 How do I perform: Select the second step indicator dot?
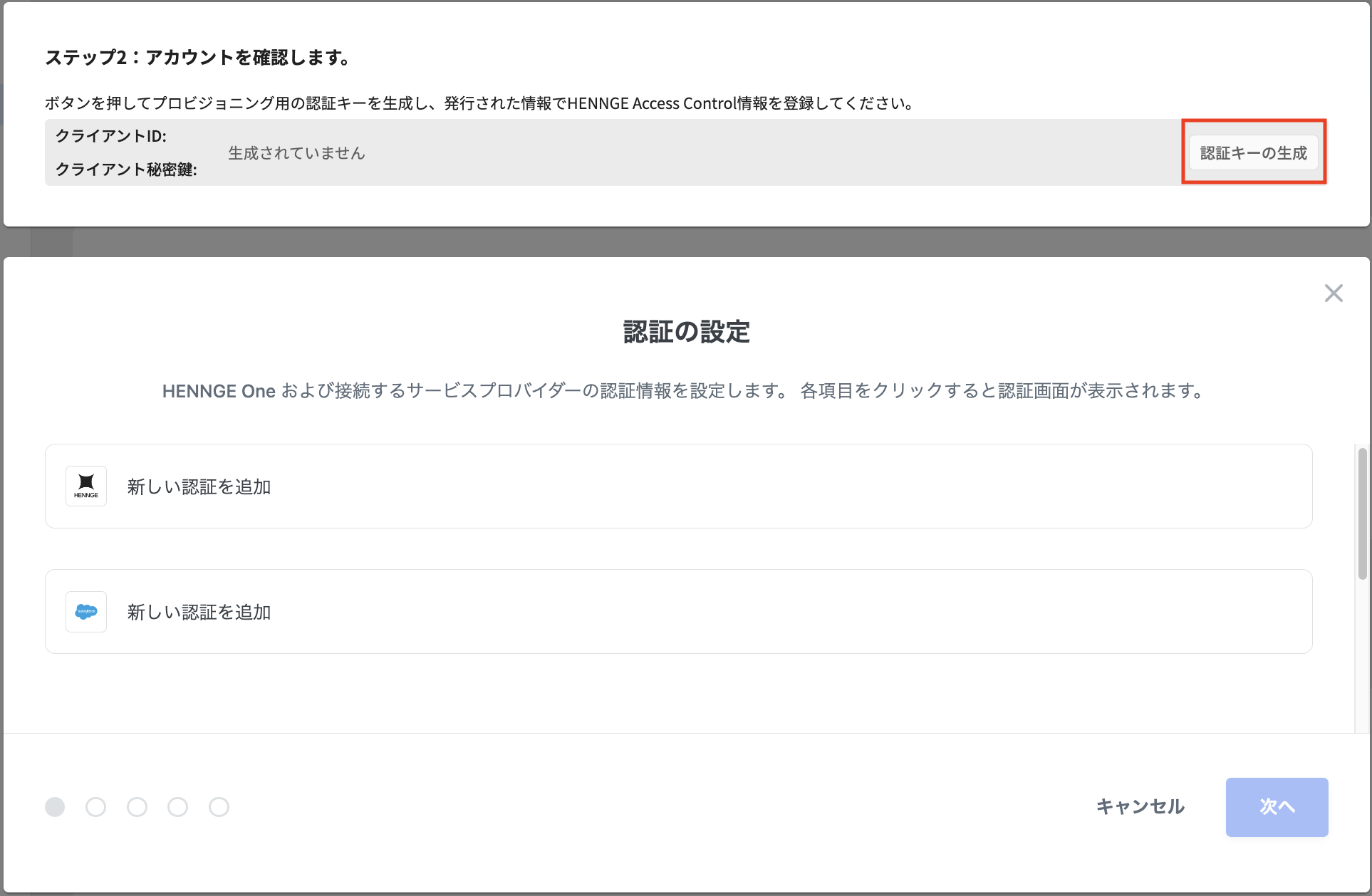(95, 806)
